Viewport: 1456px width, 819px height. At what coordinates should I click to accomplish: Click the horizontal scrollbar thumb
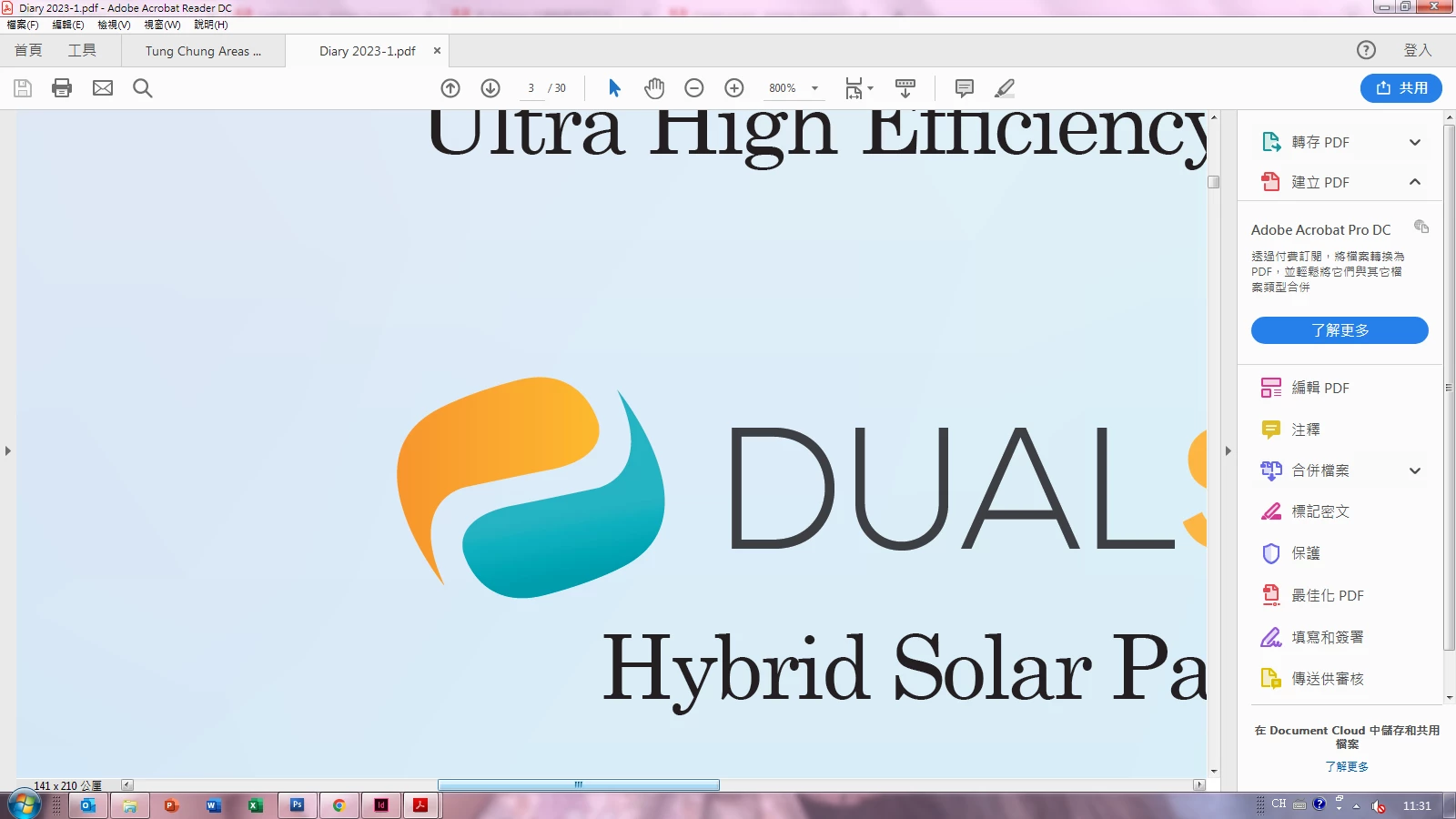578,784
